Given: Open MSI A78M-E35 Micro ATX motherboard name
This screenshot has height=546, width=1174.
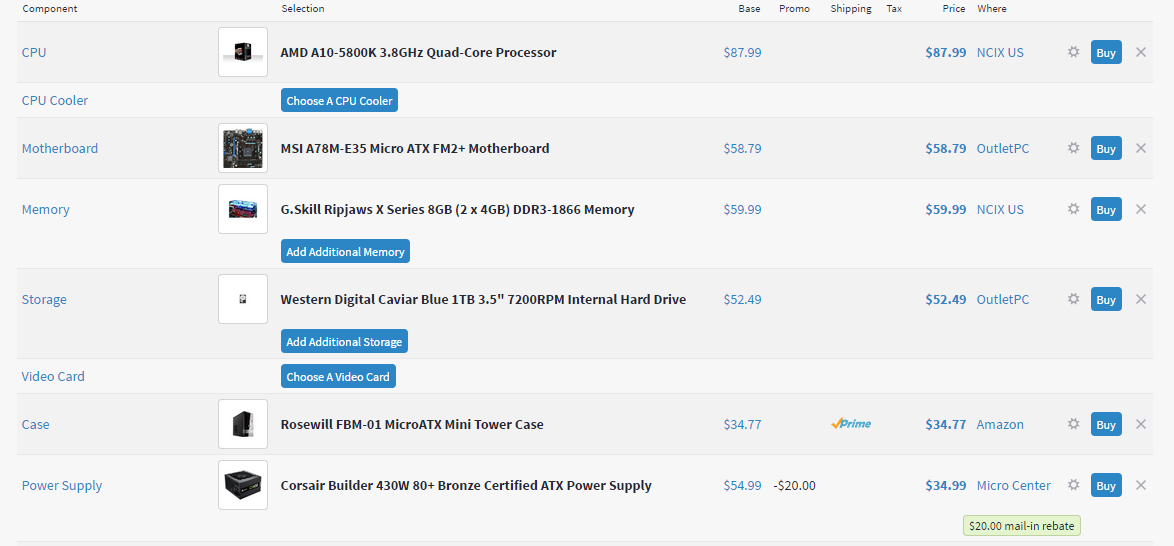Looking at the screenshot, I should (415, 148).
